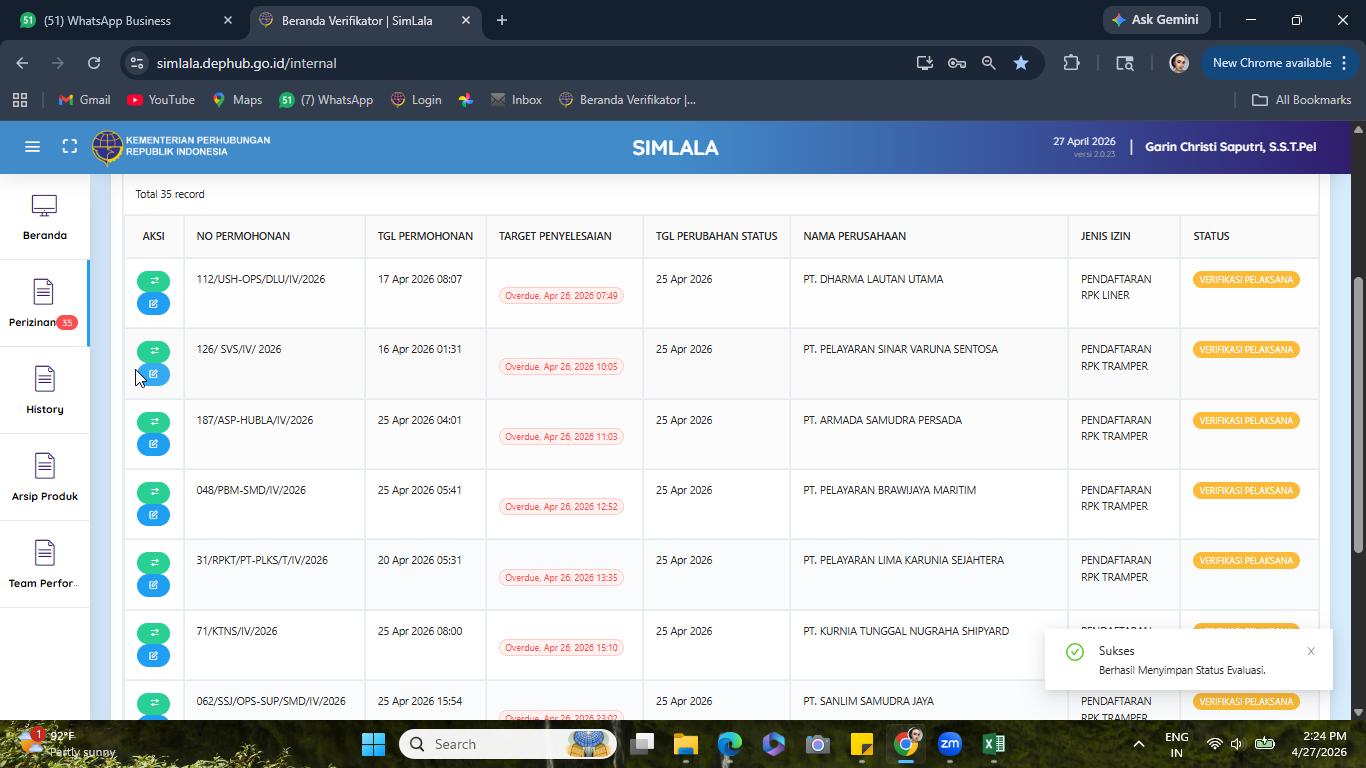Open the Gmail bookmark

point(84,100)
